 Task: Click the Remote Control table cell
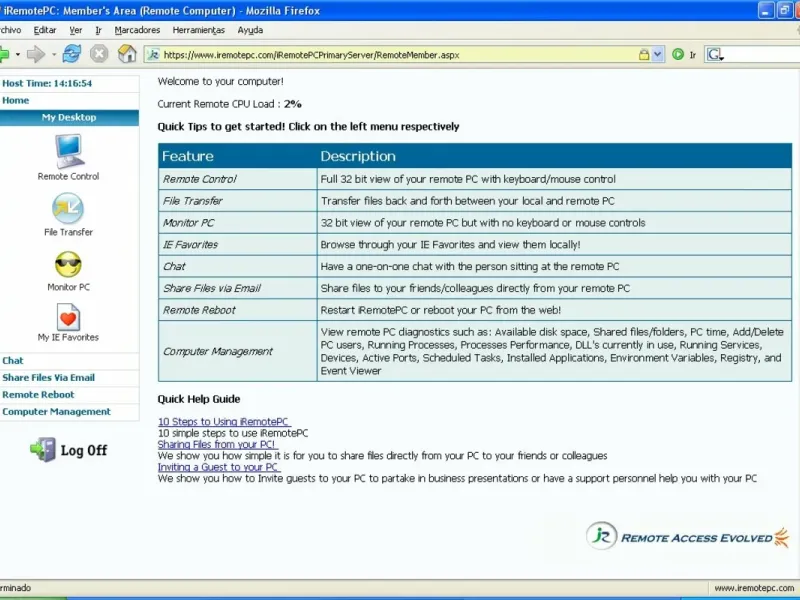click(x=237, y=179)
